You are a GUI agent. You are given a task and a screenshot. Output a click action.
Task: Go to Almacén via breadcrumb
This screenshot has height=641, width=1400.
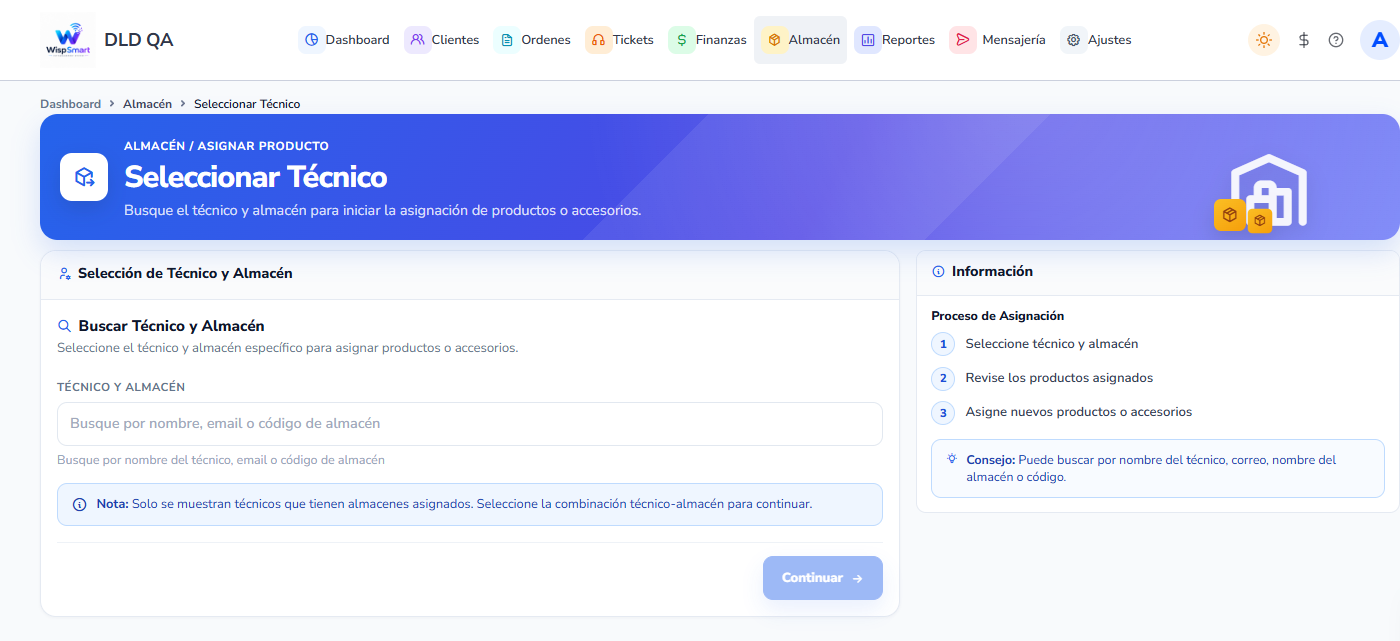(x=147, y=104)
